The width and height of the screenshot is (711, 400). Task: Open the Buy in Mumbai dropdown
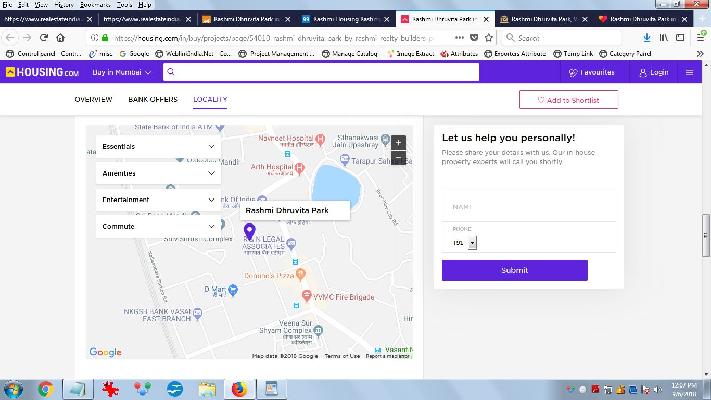click(121, 73)
